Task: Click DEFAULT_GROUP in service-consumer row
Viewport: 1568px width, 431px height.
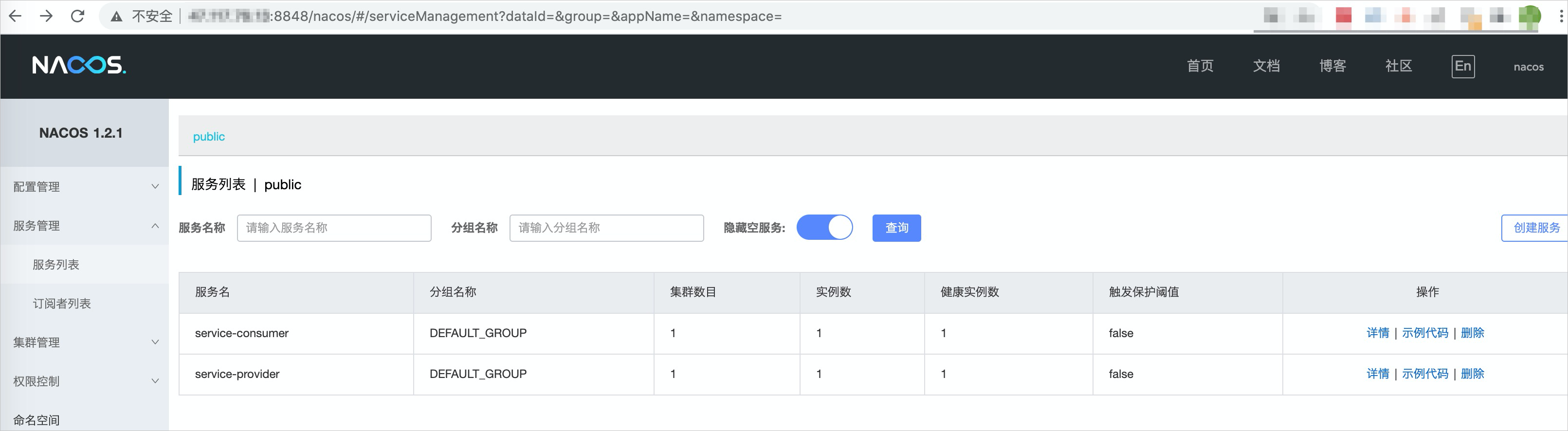Action: [478, 333]
